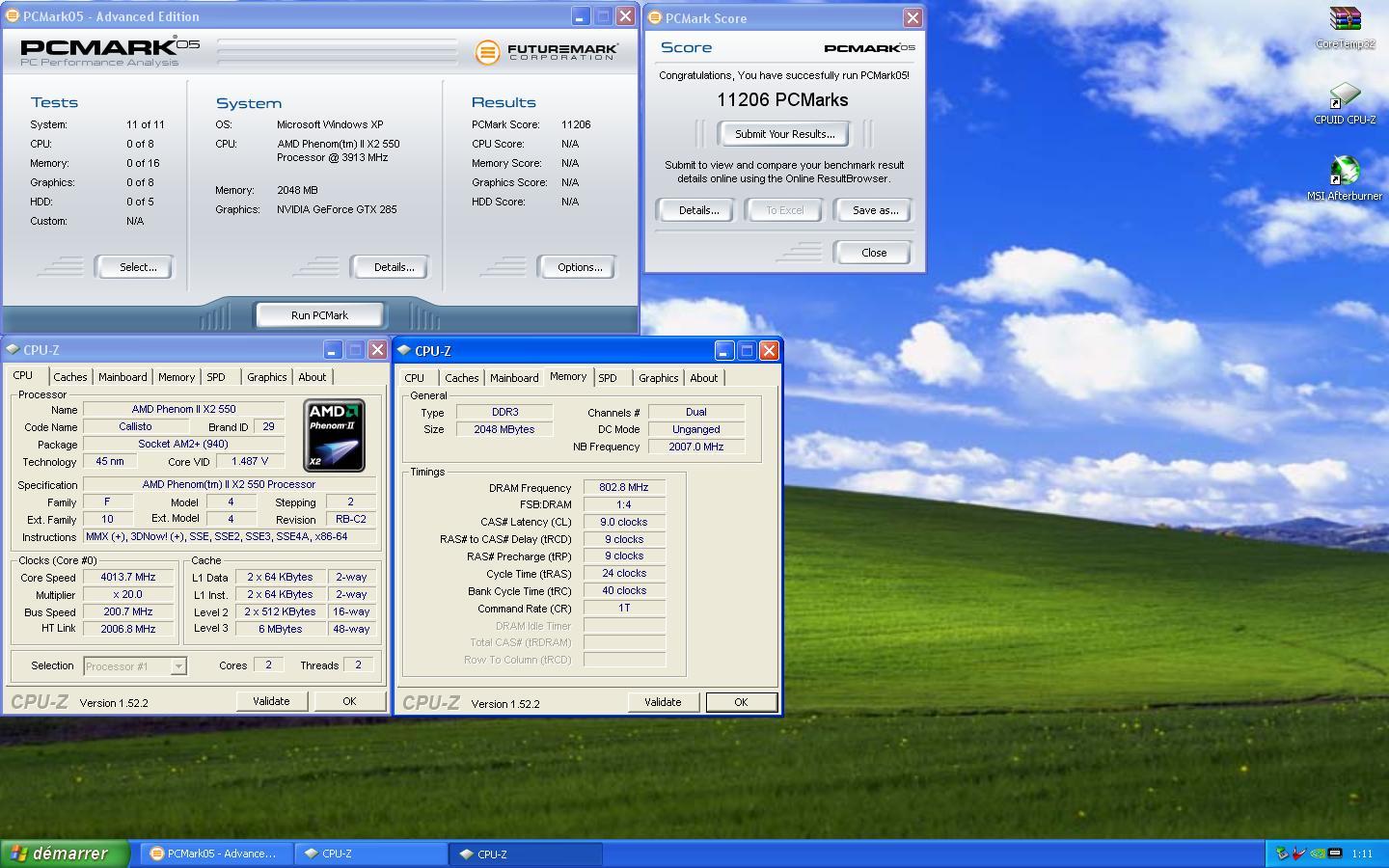Click Details... button under System
Image resolution: width=1389 pixels, height=868 pixels.
(391, 267)
